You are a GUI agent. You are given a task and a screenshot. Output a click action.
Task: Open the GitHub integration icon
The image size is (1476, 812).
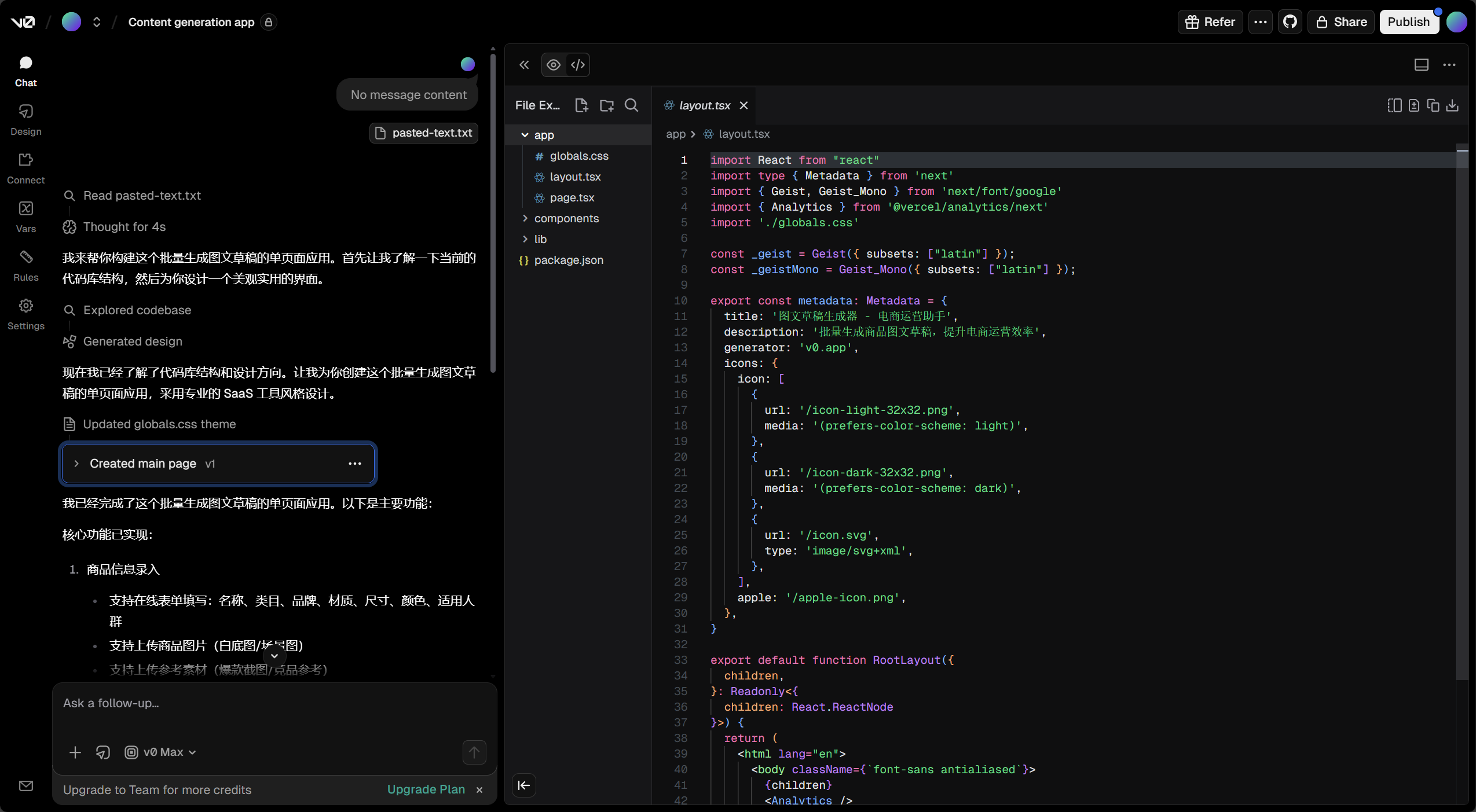tap(1290, 22)
